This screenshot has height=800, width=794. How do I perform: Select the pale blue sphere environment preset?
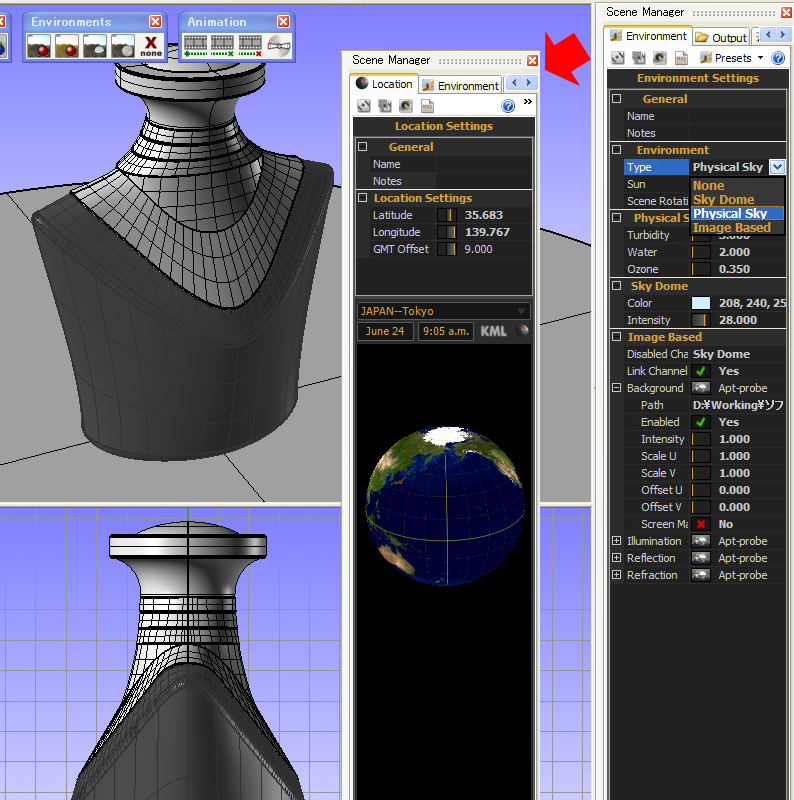(95, 46)
